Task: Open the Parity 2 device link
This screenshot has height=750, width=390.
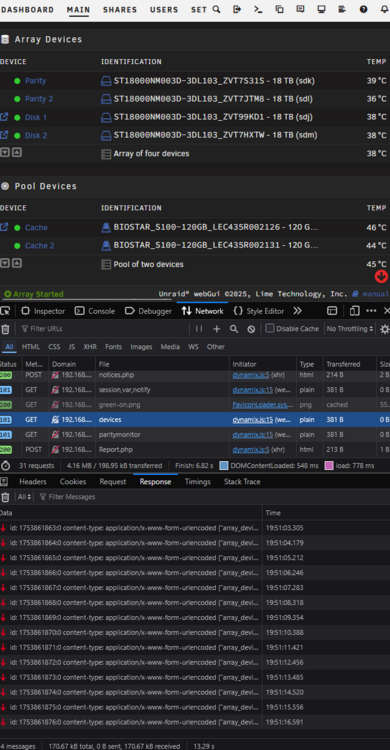Action: [x=39, y=99]
